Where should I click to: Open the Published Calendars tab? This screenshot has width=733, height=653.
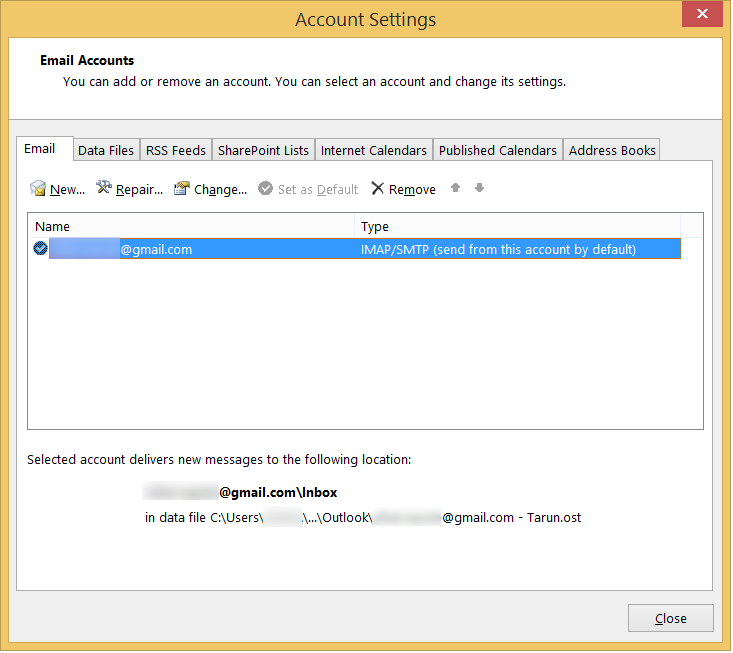[x=498, y=151]
